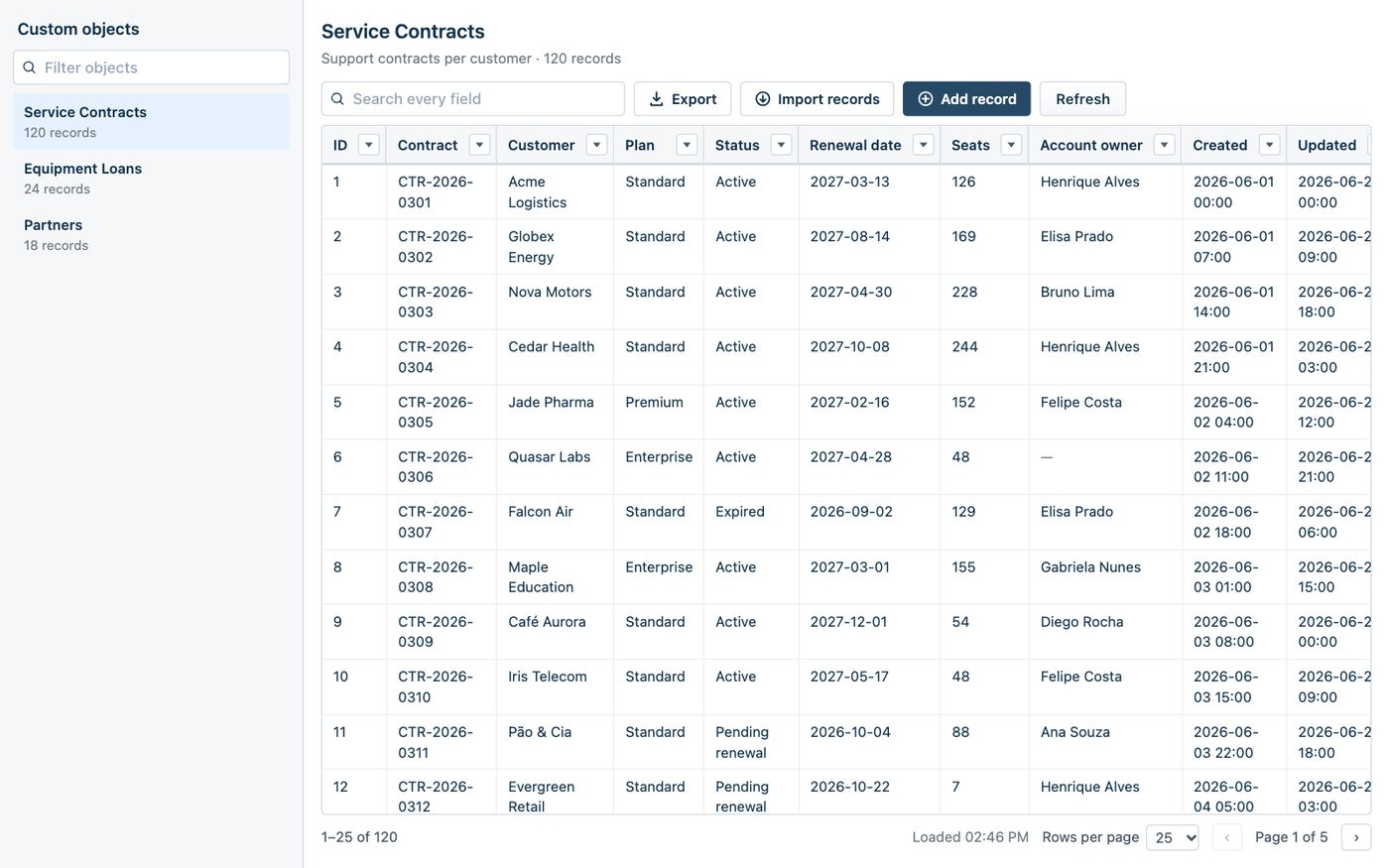Open the Account owner column dropdown arrow

click(x=1164, y=145)
